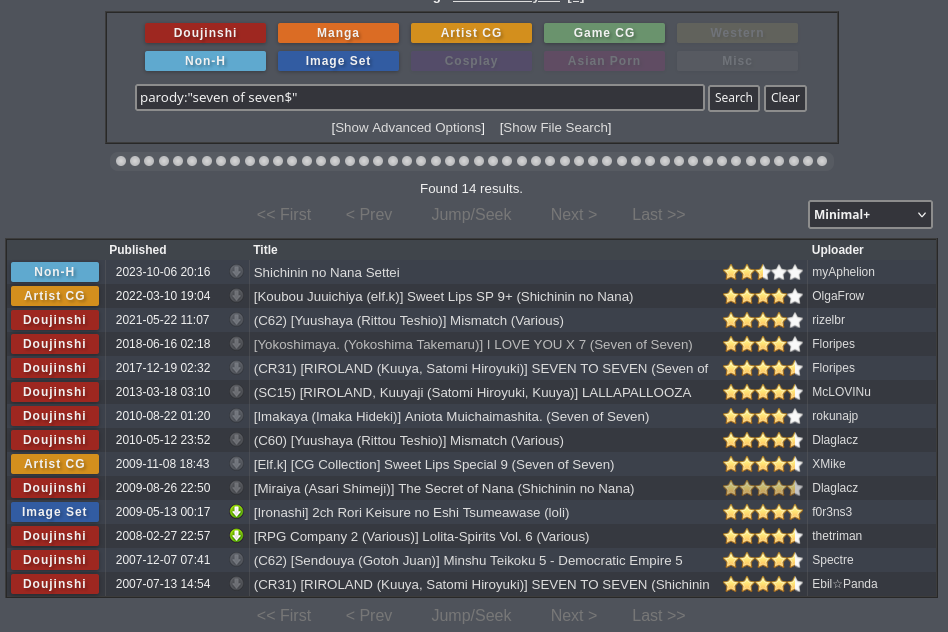Open Show File Search link
The width and height of the screenshot is (948, 632).
555,128
